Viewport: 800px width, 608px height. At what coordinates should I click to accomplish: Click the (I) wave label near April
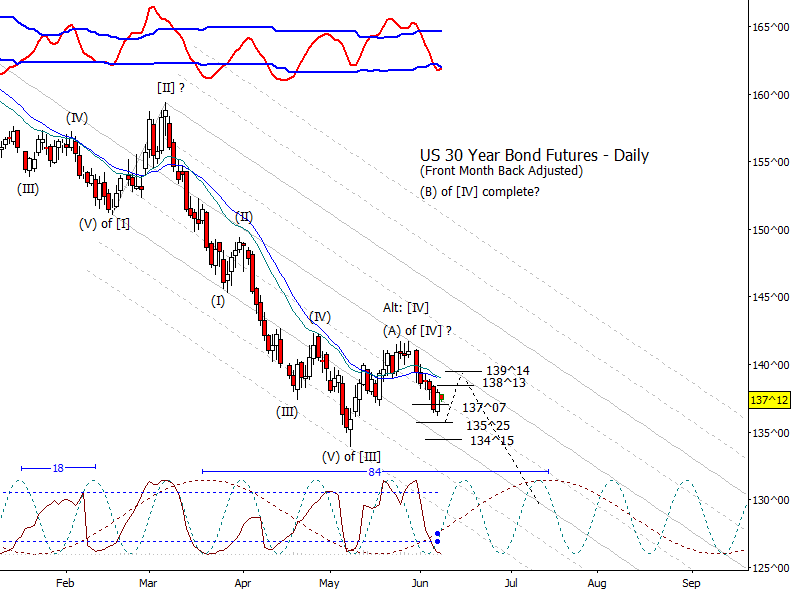click(x=218, y=301)
